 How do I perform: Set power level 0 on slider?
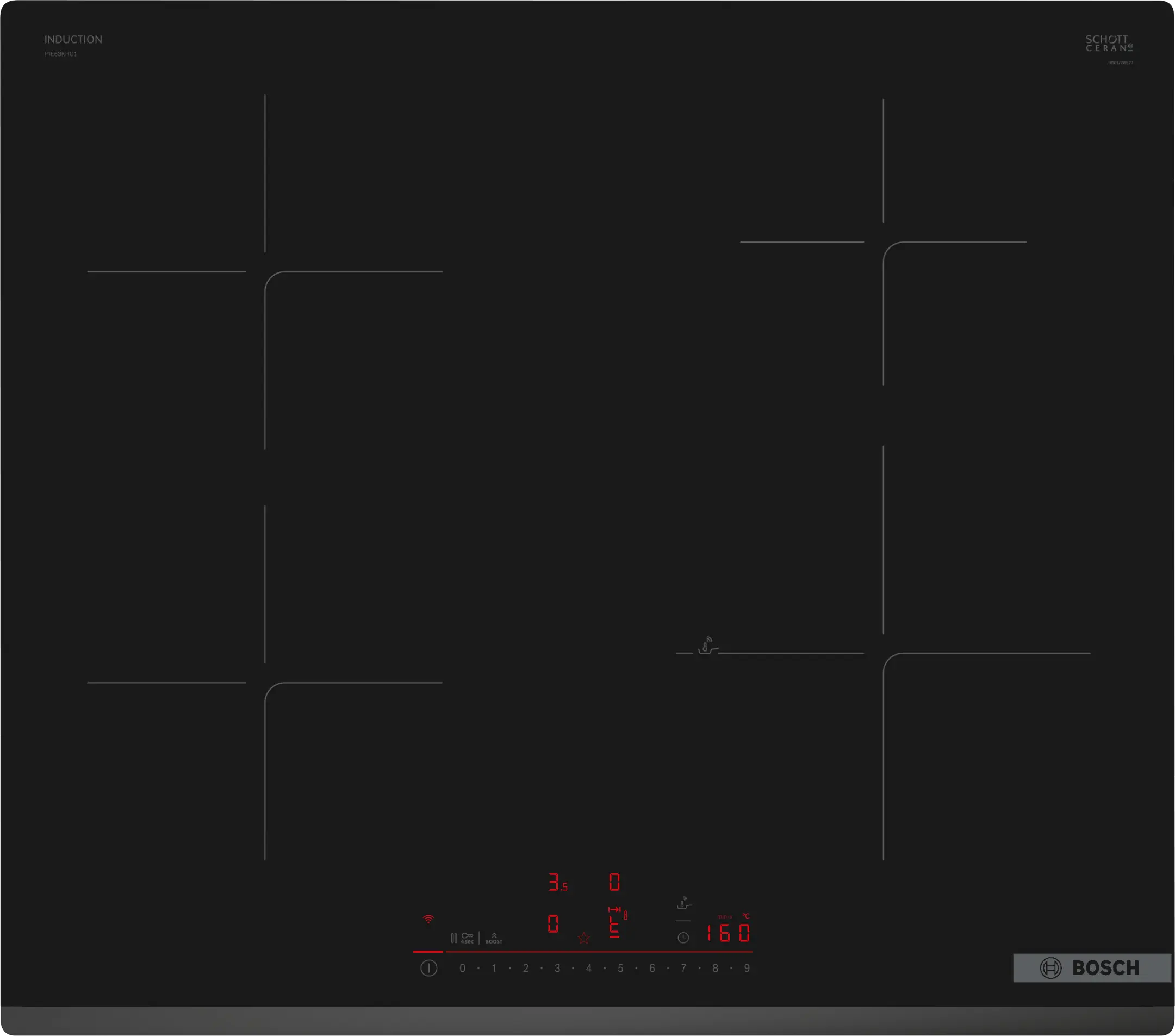coord(462,969)
